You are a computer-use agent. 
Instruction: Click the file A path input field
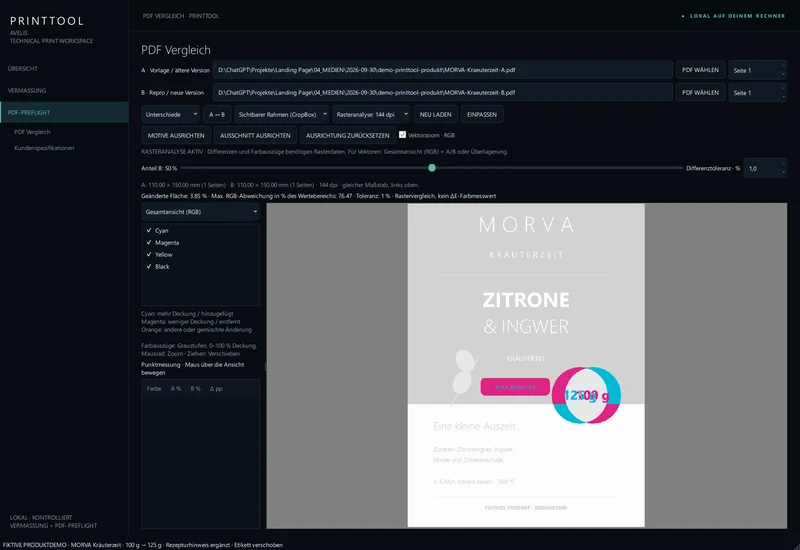(443, 70)
